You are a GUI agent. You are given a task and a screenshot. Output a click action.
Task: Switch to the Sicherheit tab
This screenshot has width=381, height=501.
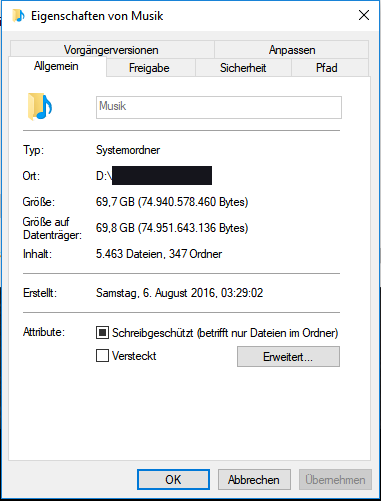coord(243,68)
